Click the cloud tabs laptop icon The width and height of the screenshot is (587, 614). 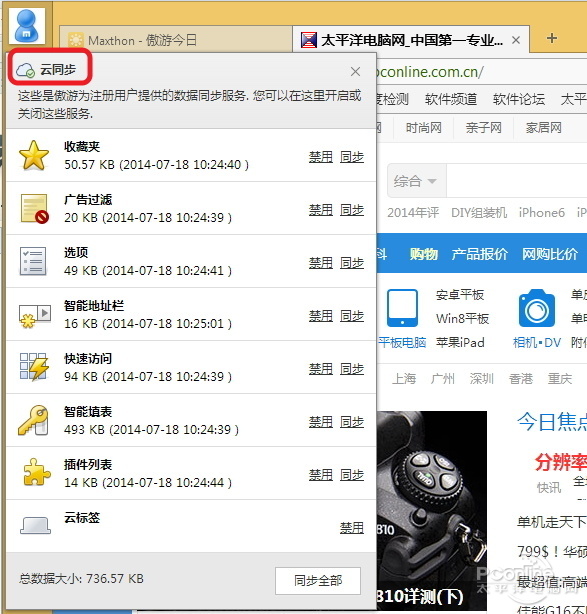click(35, 526)
